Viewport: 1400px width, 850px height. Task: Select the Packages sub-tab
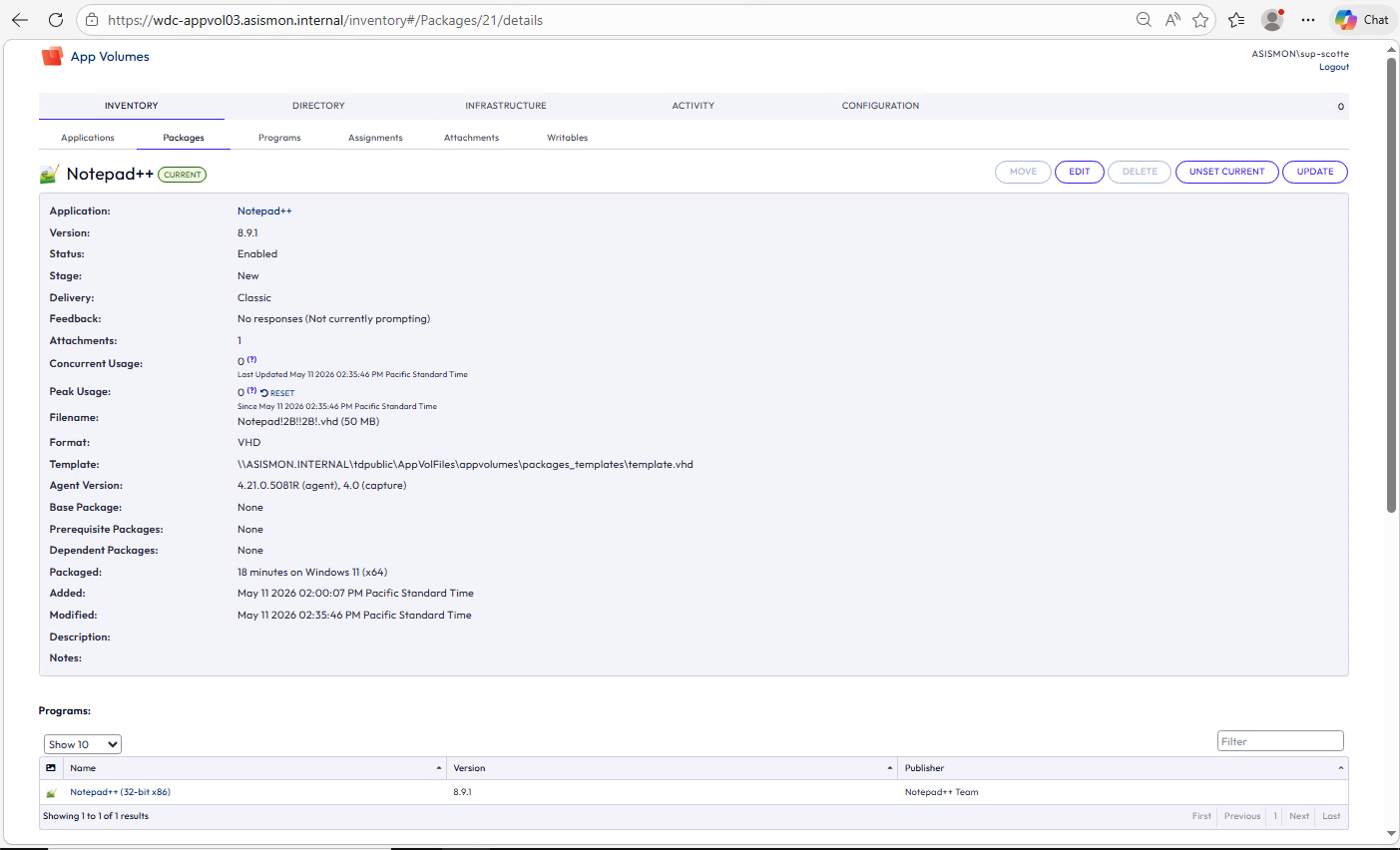pyautogui.click(x=184, y=138)
